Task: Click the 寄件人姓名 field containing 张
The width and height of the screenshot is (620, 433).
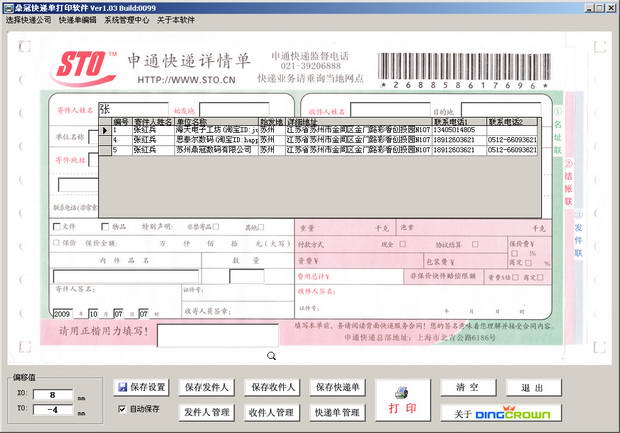Action: click(133, 109)
